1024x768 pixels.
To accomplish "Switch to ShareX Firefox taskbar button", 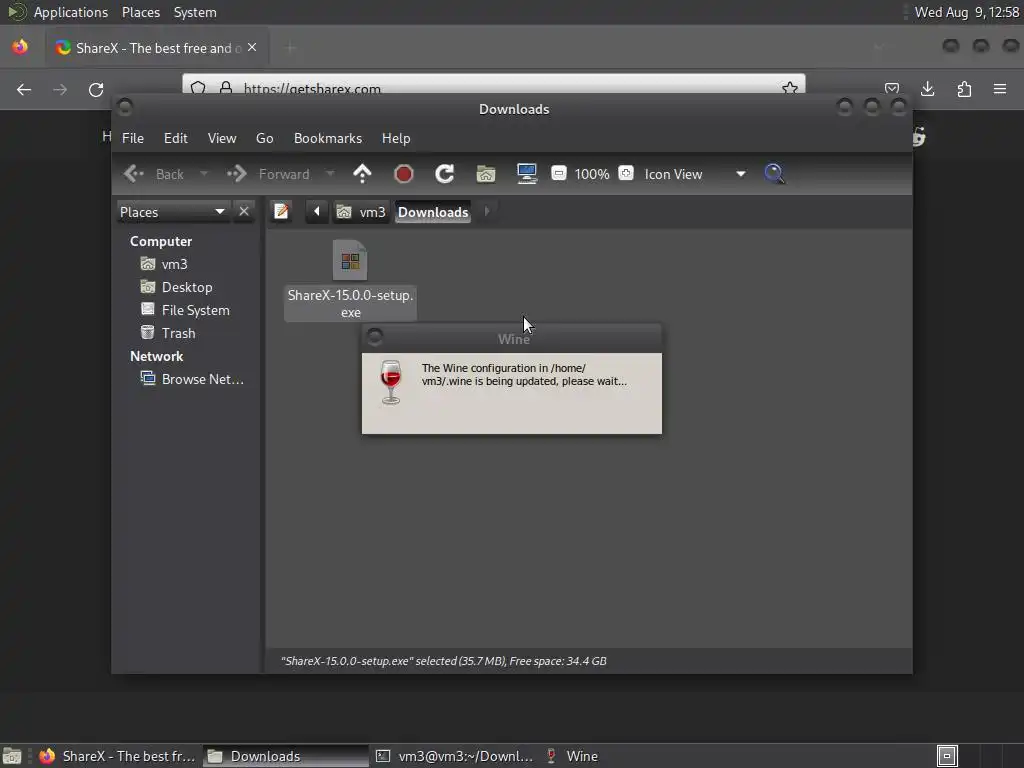I will click(x=118, y=756).
